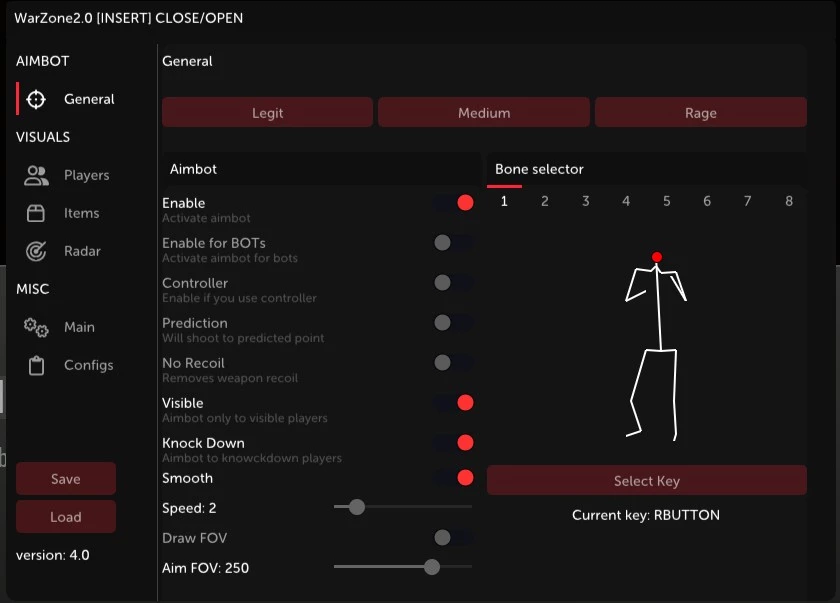
Task: Open the General aimbot crosshair icon
Action: 36,99
